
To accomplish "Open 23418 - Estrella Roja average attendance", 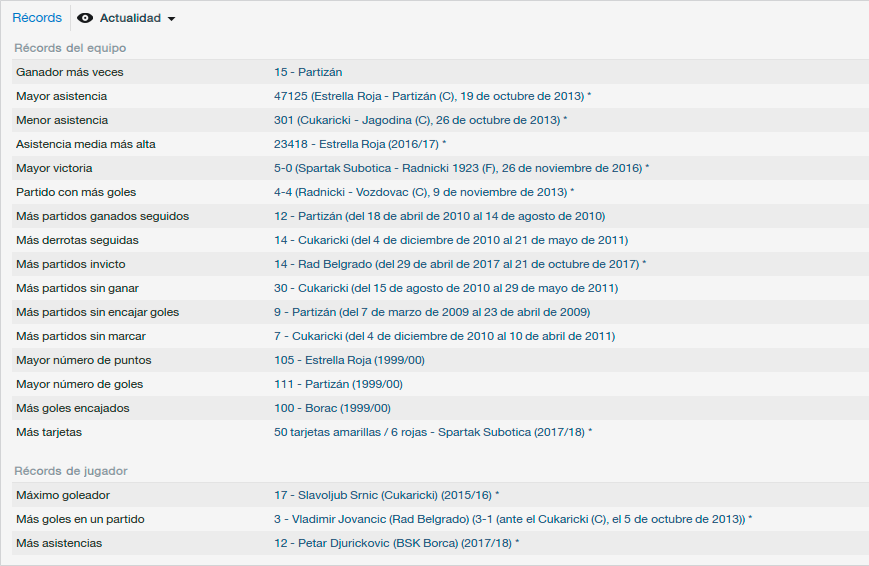I will click(360, 144).
